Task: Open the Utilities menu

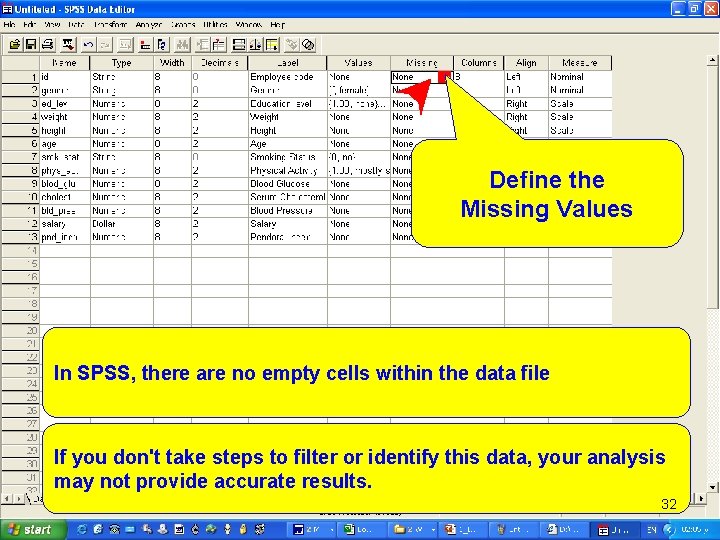Action: 215,24
